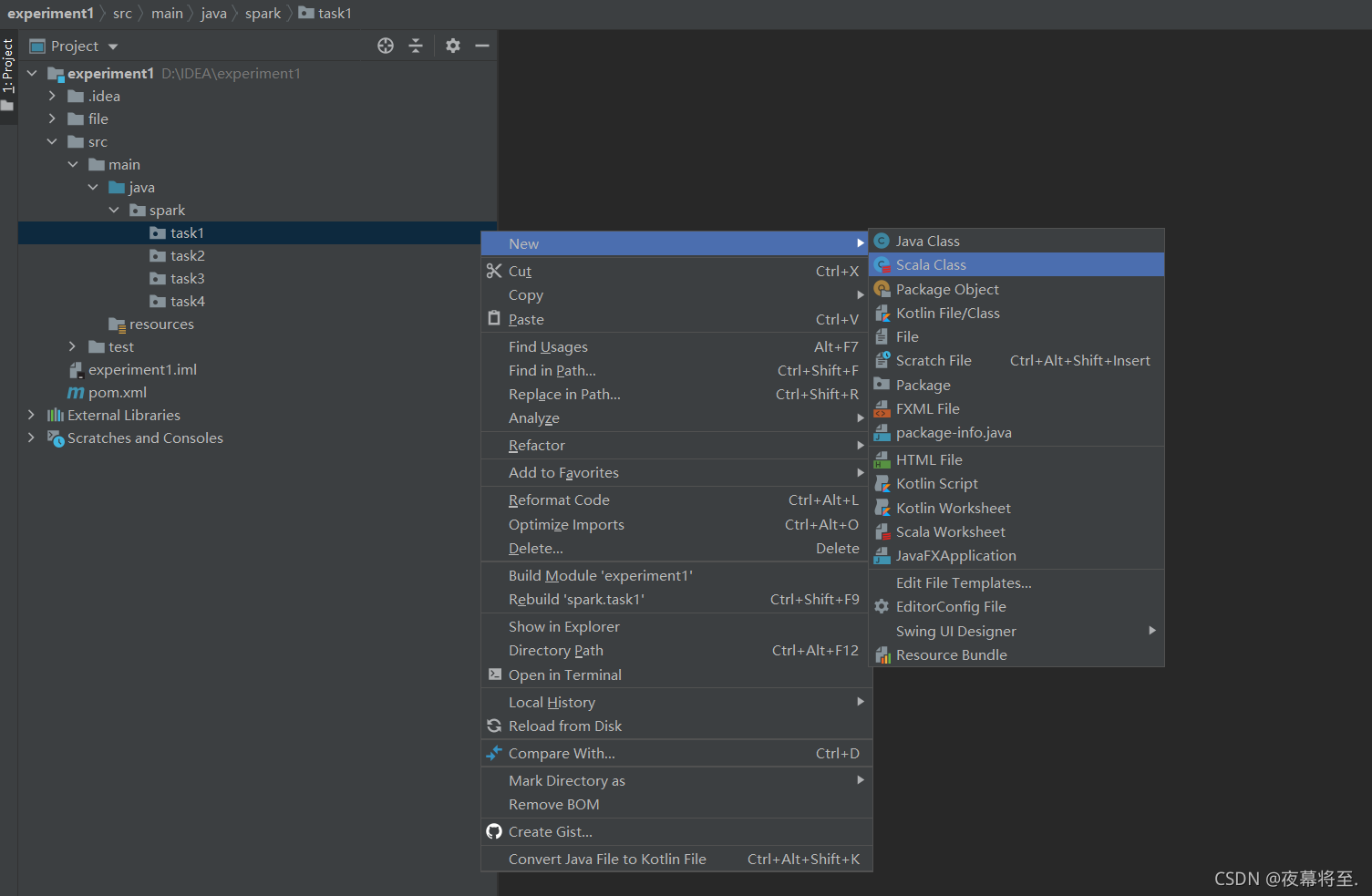Expand the .idea folder
Image resolution: width=1372 pixels, height=896 pixels.
point(52,96)
